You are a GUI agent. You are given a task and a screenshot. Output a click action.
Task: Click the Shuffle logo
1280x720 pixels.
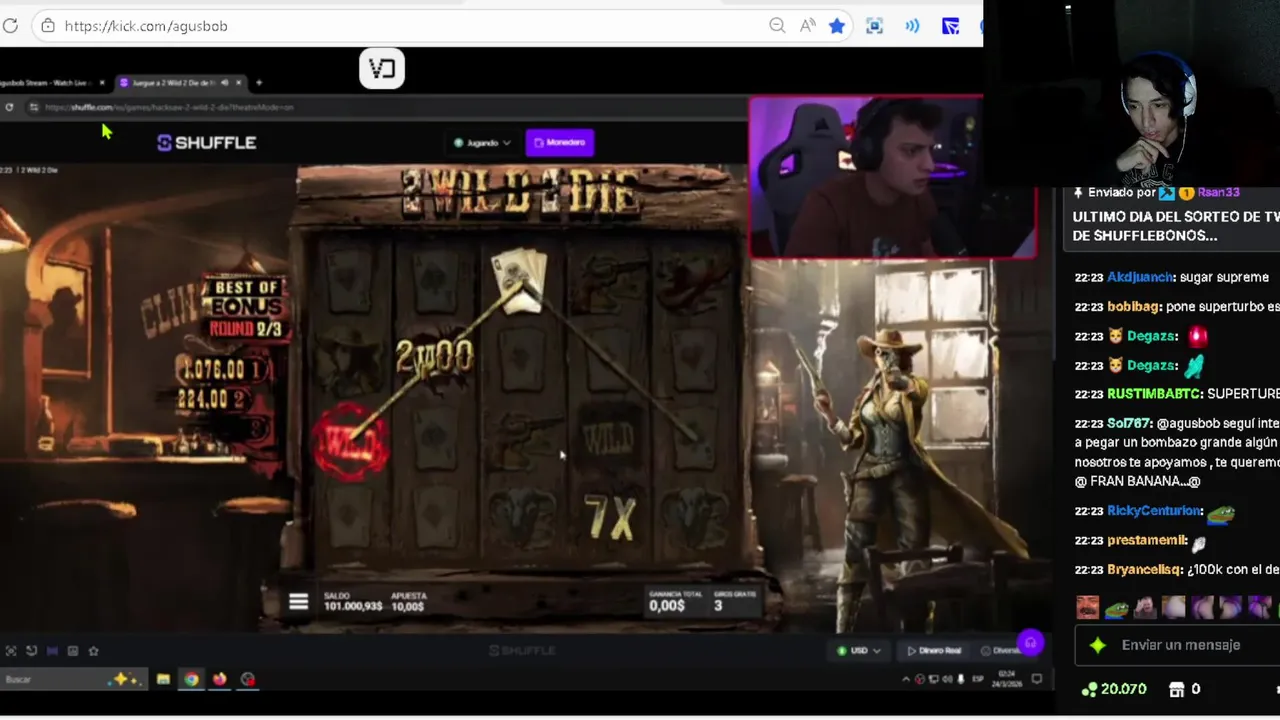(207, 143)
